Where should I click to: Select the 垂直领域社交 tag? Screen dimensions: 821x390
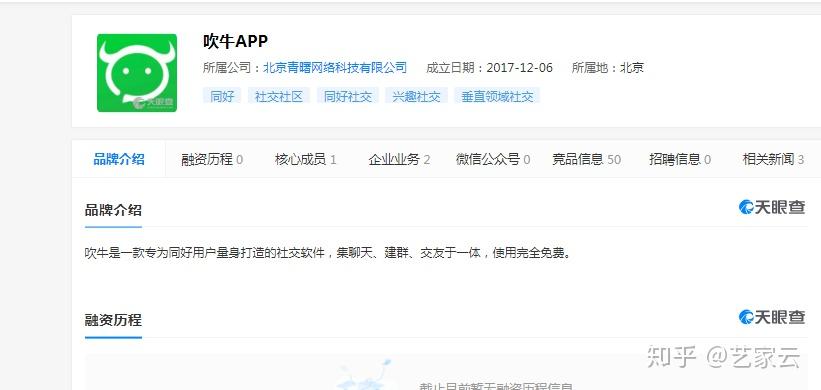(x=497, y=96)
